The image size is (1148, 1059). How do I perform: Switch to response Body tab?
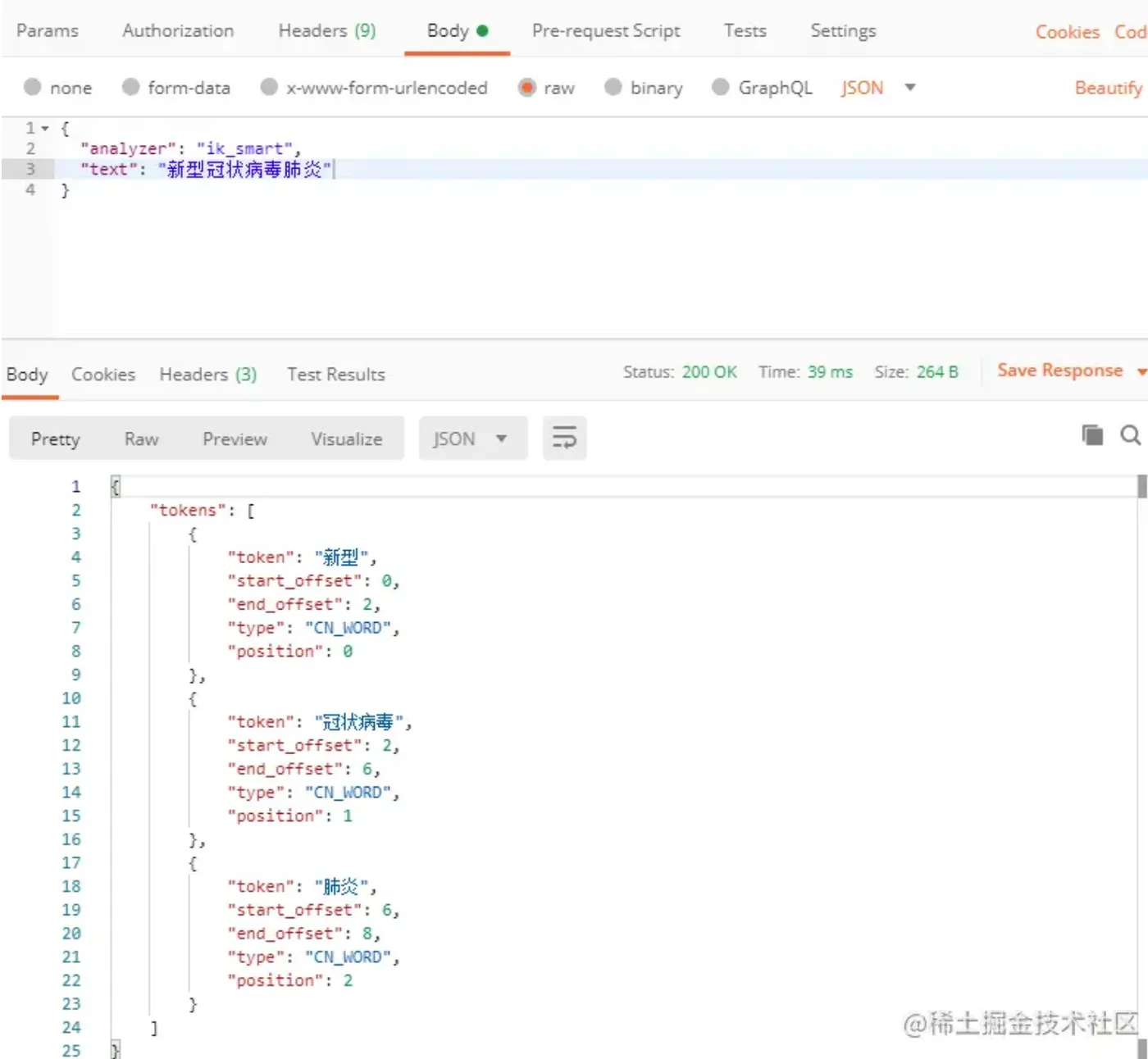point(27,375)
